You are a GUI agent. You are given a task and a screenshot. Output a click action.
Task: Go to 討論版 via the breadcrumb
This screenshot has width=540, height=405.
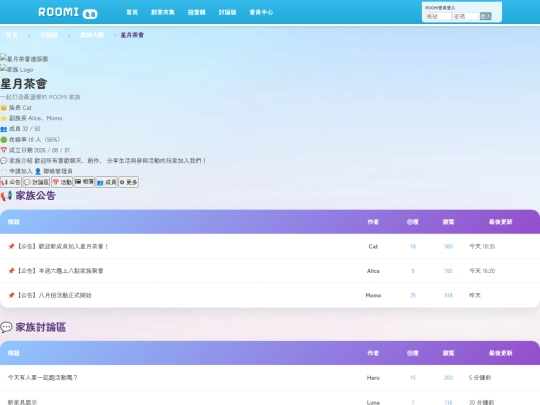(x=49, y=35)
